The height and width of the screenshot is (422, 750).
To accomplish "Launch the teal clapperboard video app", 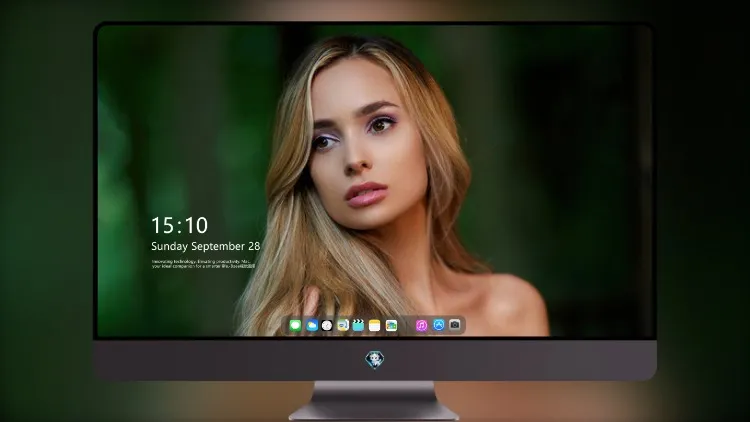I will tap(359, 325).
